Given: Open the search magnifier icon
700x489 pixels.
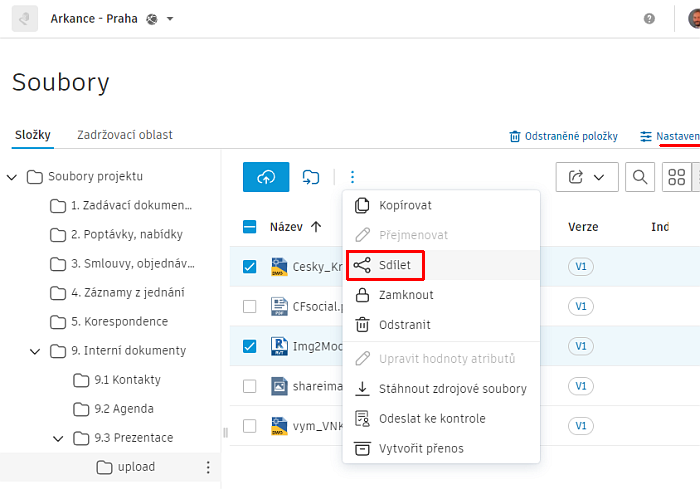Looking at the screenshot, I should pos(640,177).
